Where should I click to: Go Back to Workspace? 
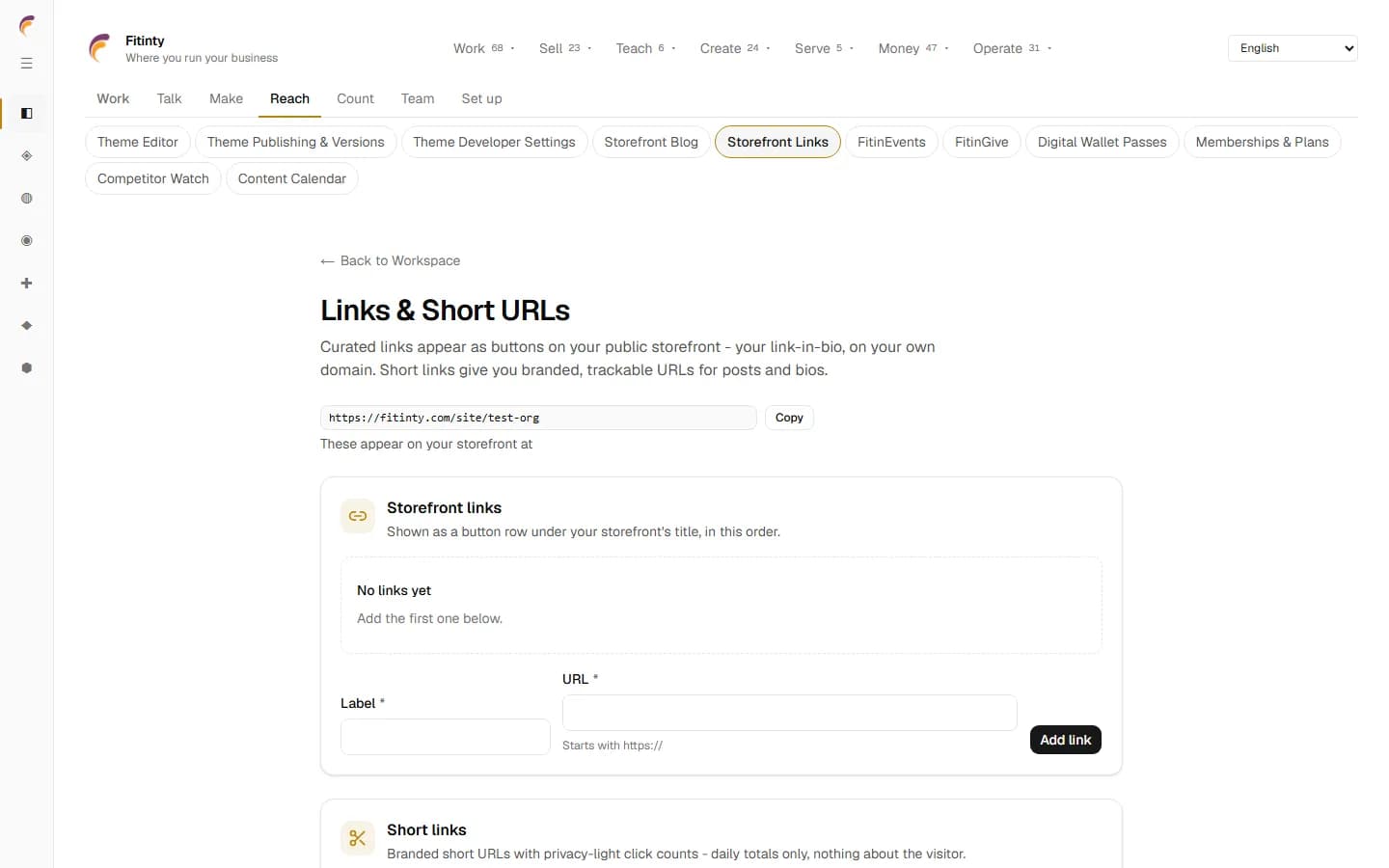click(391, 260)
